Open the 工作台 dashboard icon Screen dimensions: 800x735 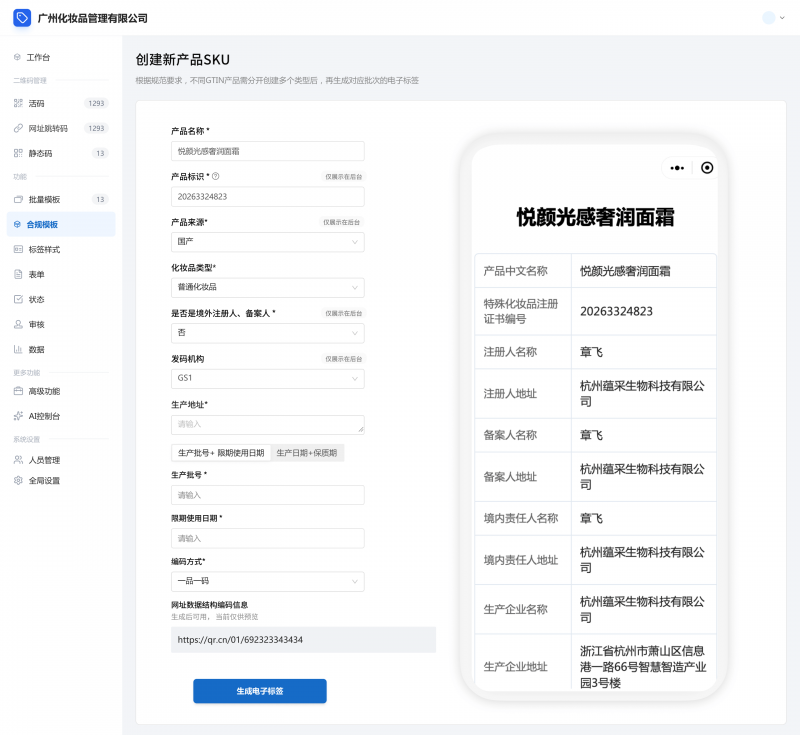point(17,57)
